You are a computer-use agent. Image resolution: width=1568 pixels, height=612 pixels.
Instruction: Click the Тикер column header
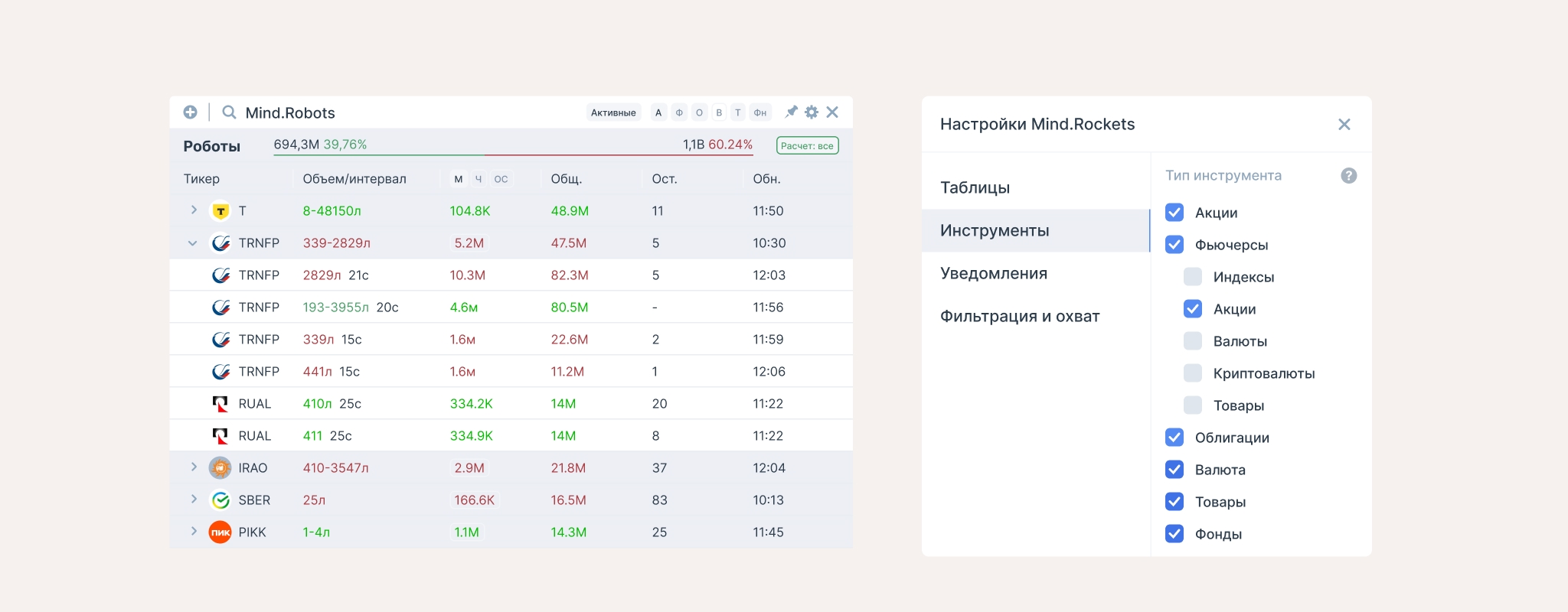click(201, 179)
